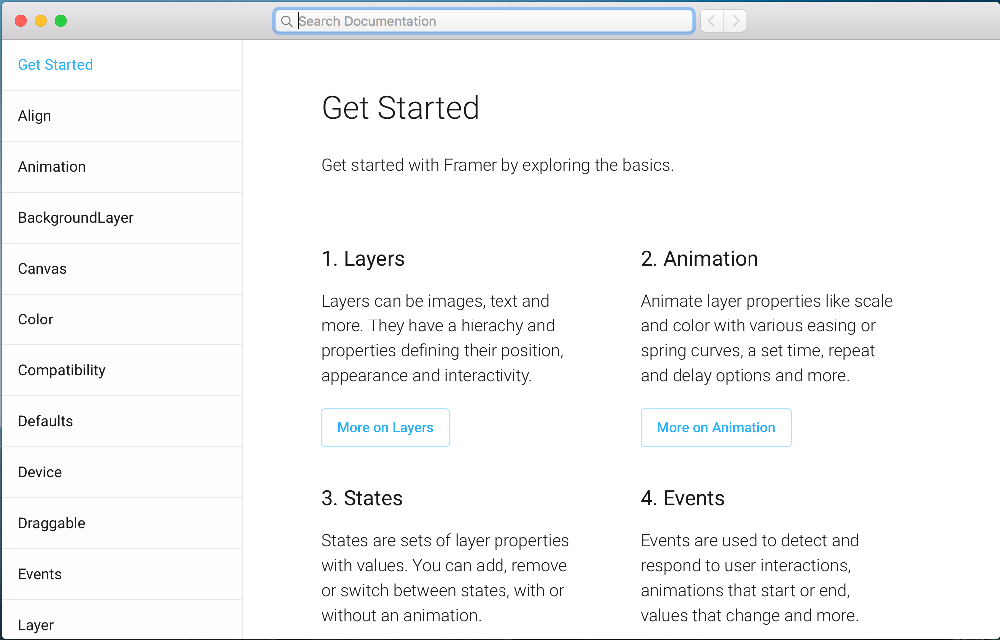The height and width of the screenshot is (640, 1000).
Task: Open Draggable documentation from sidebar
Action: click(x=51, y=523)
